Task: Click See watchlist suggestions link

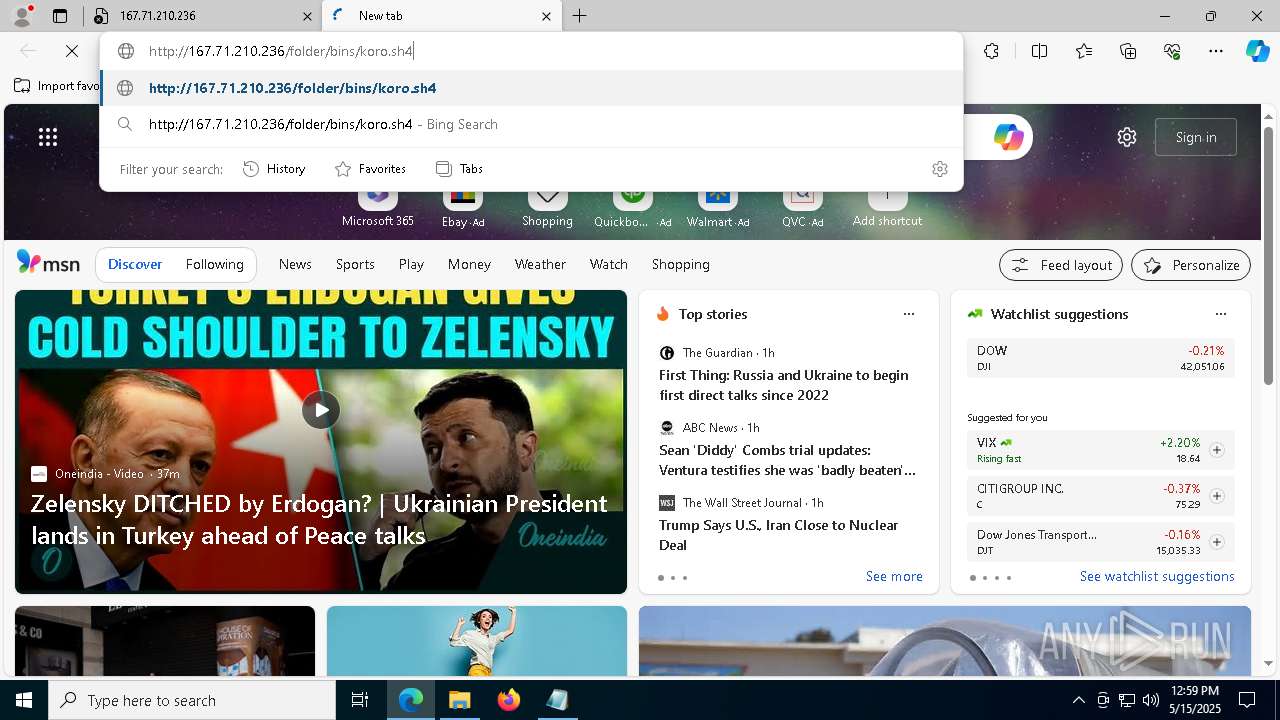Action: click(x=1157, y=576)
